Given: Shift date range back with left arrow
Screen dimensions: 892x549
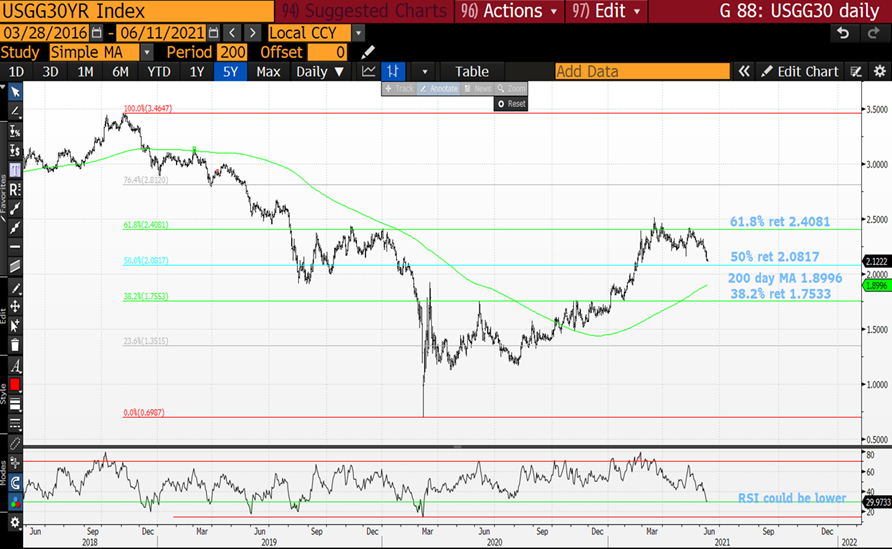Looking at the screenshot, I should coord(232,33).
